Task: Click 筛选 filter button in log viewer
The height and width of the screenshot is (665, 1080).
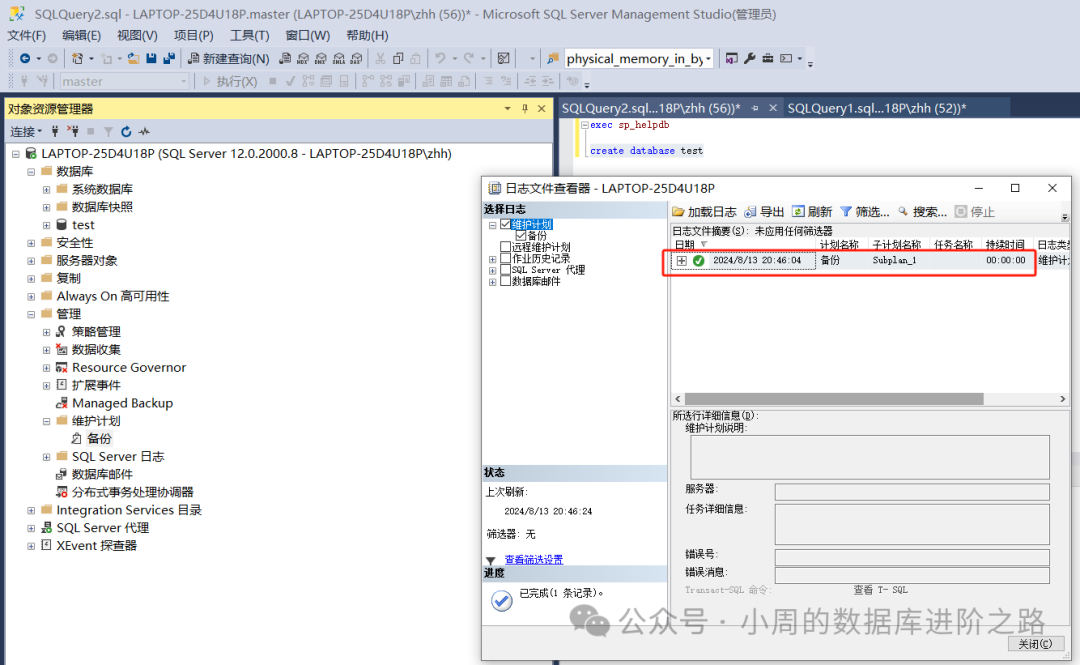Action: point(864,212)
